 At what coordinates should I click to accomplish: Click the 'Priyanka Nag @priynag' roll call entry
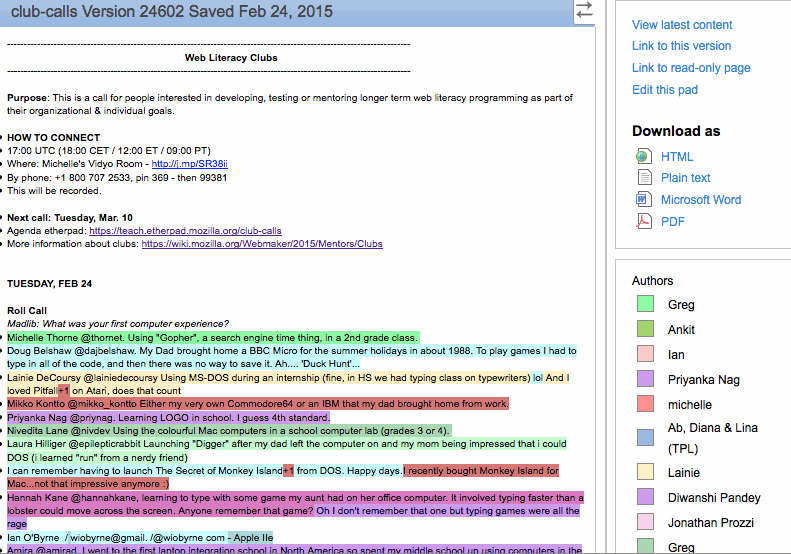[168, 418]
